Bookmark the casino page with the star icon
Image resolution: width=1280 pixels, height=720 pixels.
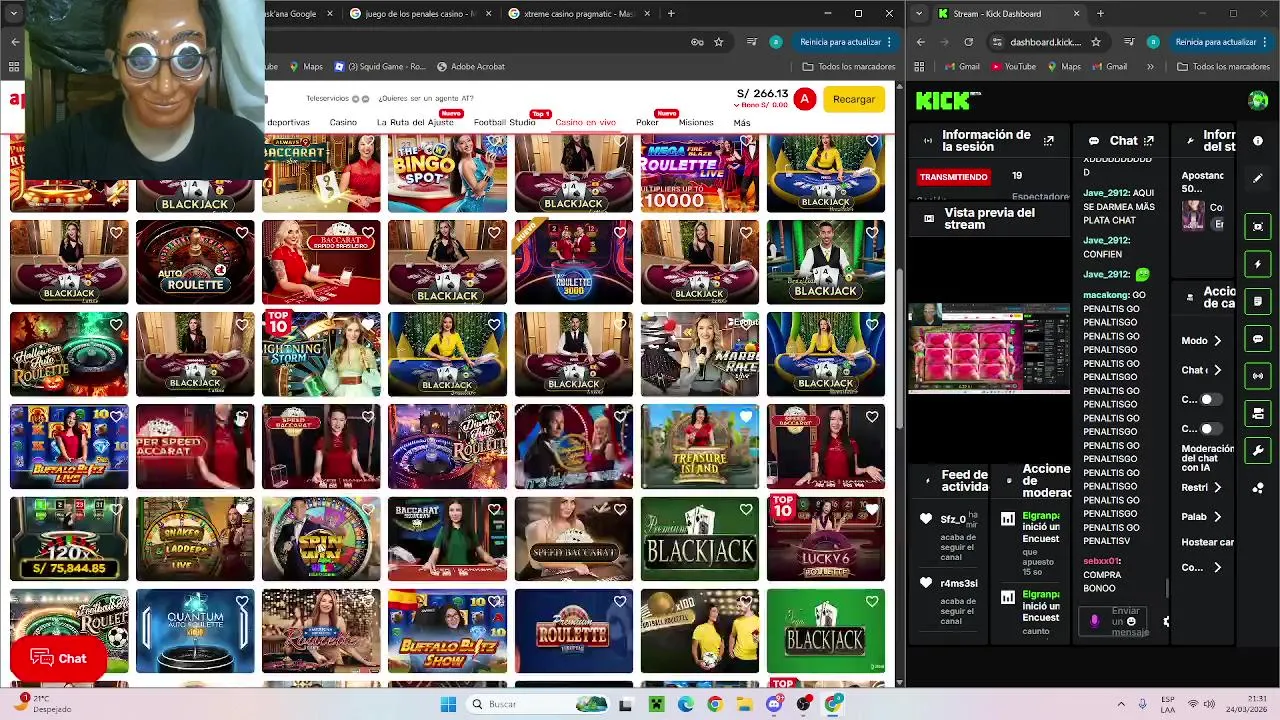[718, 42]
